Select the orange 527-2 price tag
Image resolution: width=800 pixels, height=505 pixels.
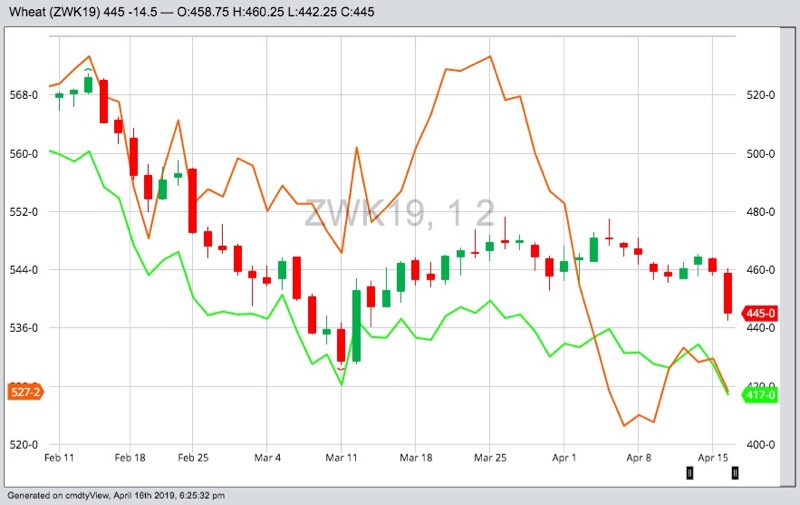coord(26,392)
